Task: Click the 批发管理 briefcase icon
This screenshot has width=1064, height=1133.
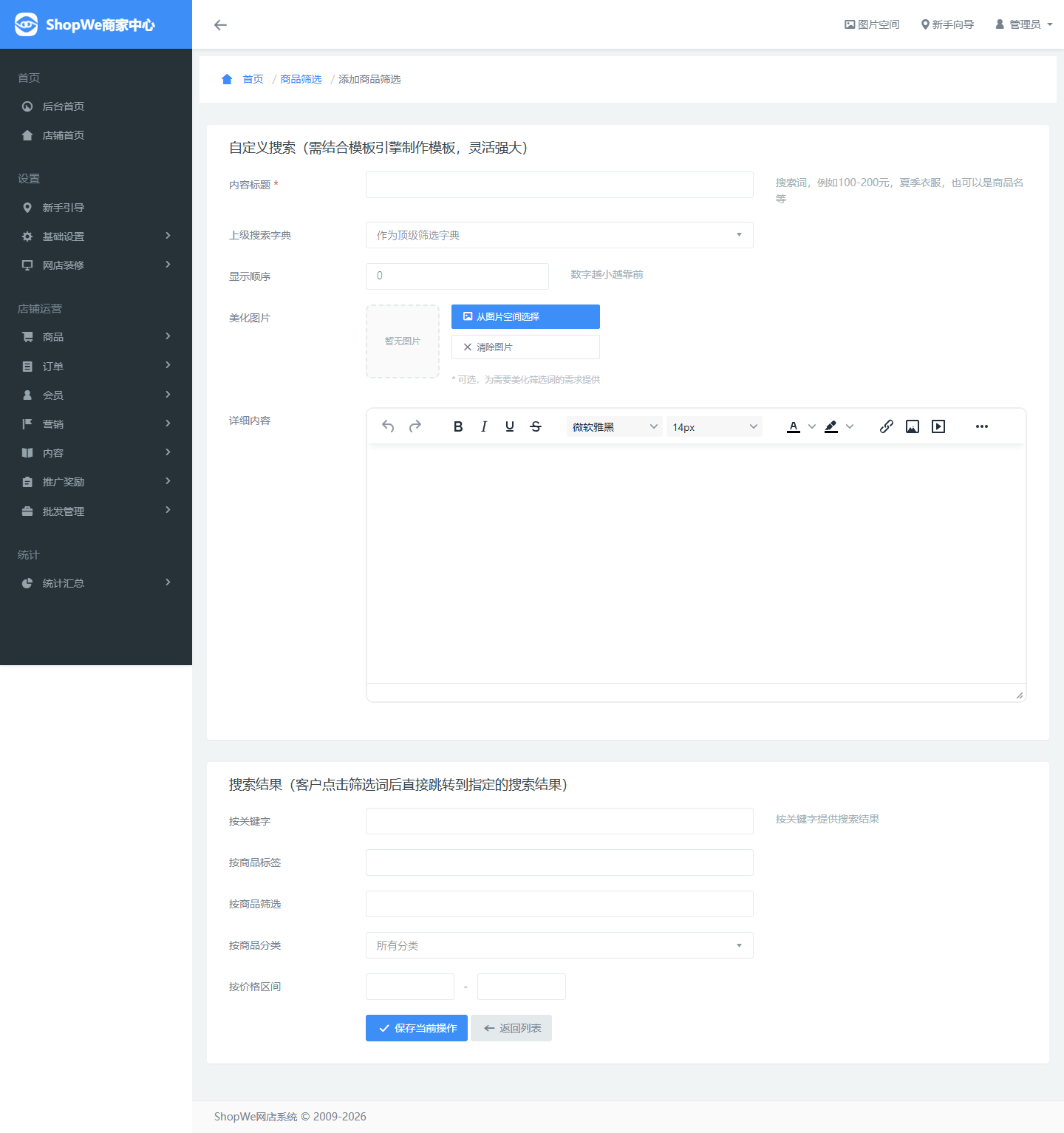Action: point(27,511)
